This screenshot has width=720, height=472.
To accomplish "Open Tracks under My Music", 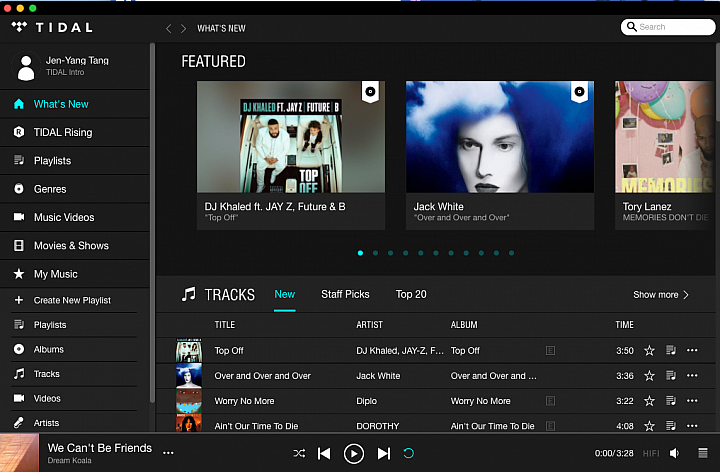I will (74, 374).
